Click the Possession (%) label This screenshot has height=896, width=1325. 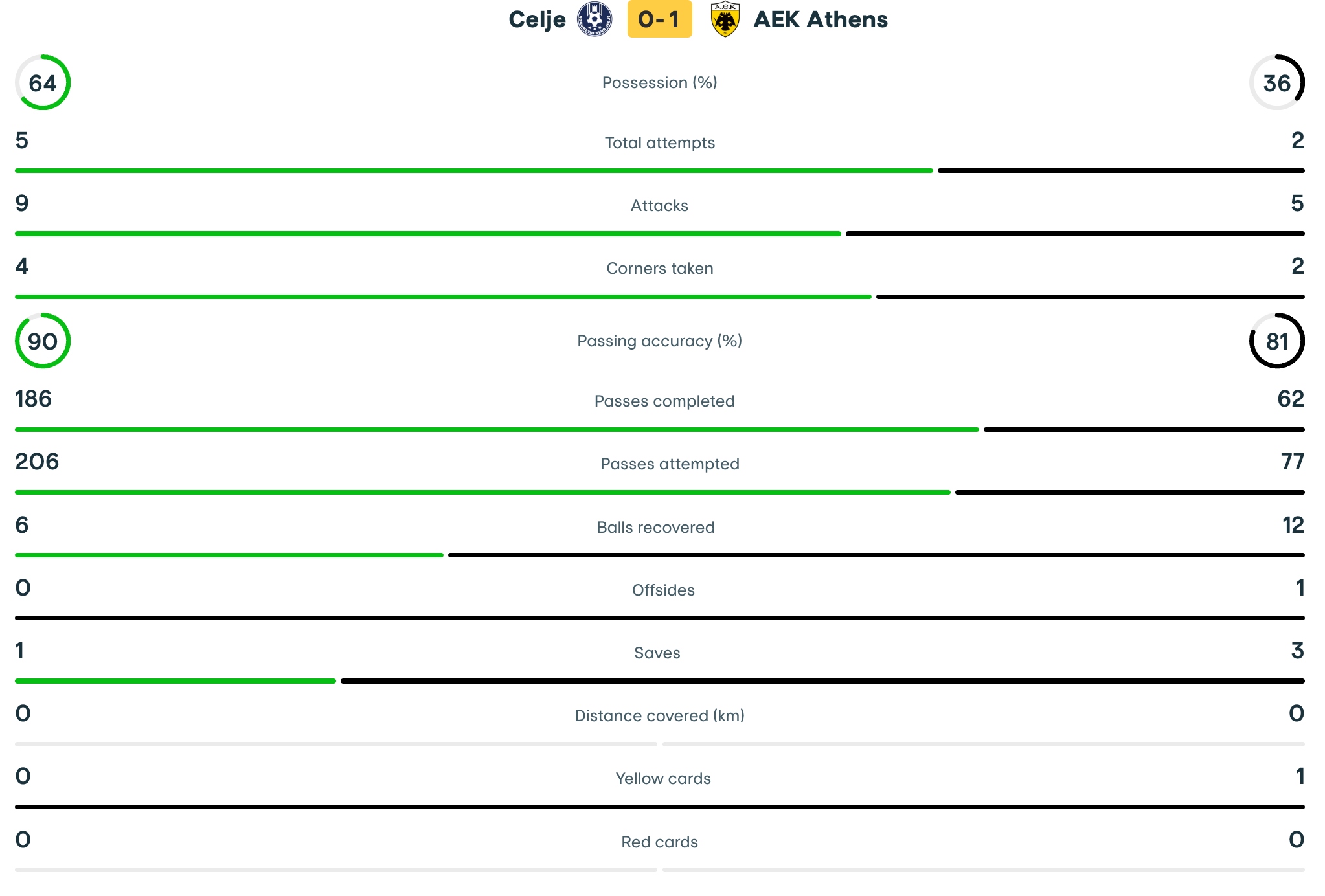659,82
